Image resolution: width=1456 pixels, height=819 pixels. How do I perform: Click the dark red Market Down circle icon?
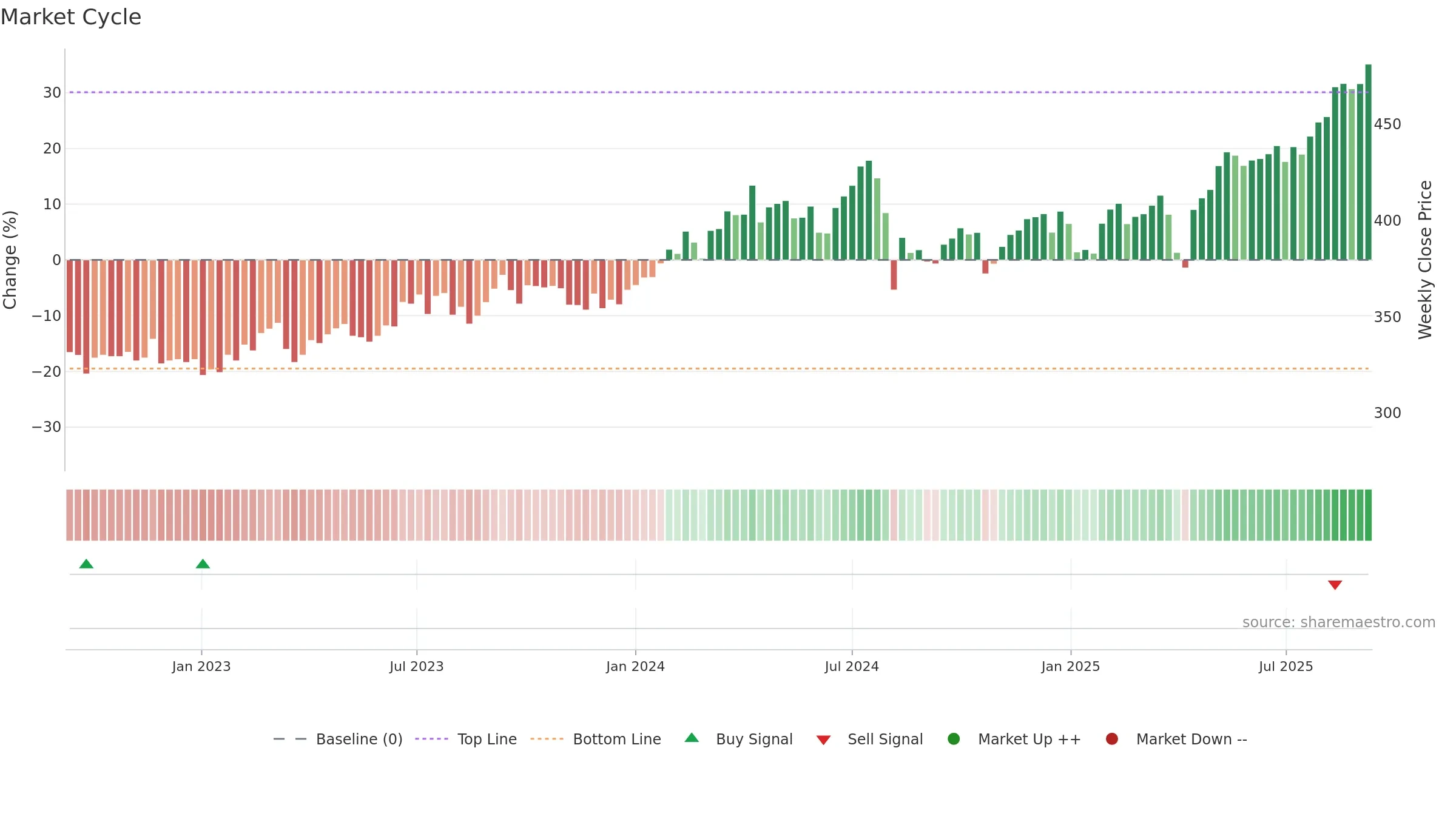click(1112, 739)
